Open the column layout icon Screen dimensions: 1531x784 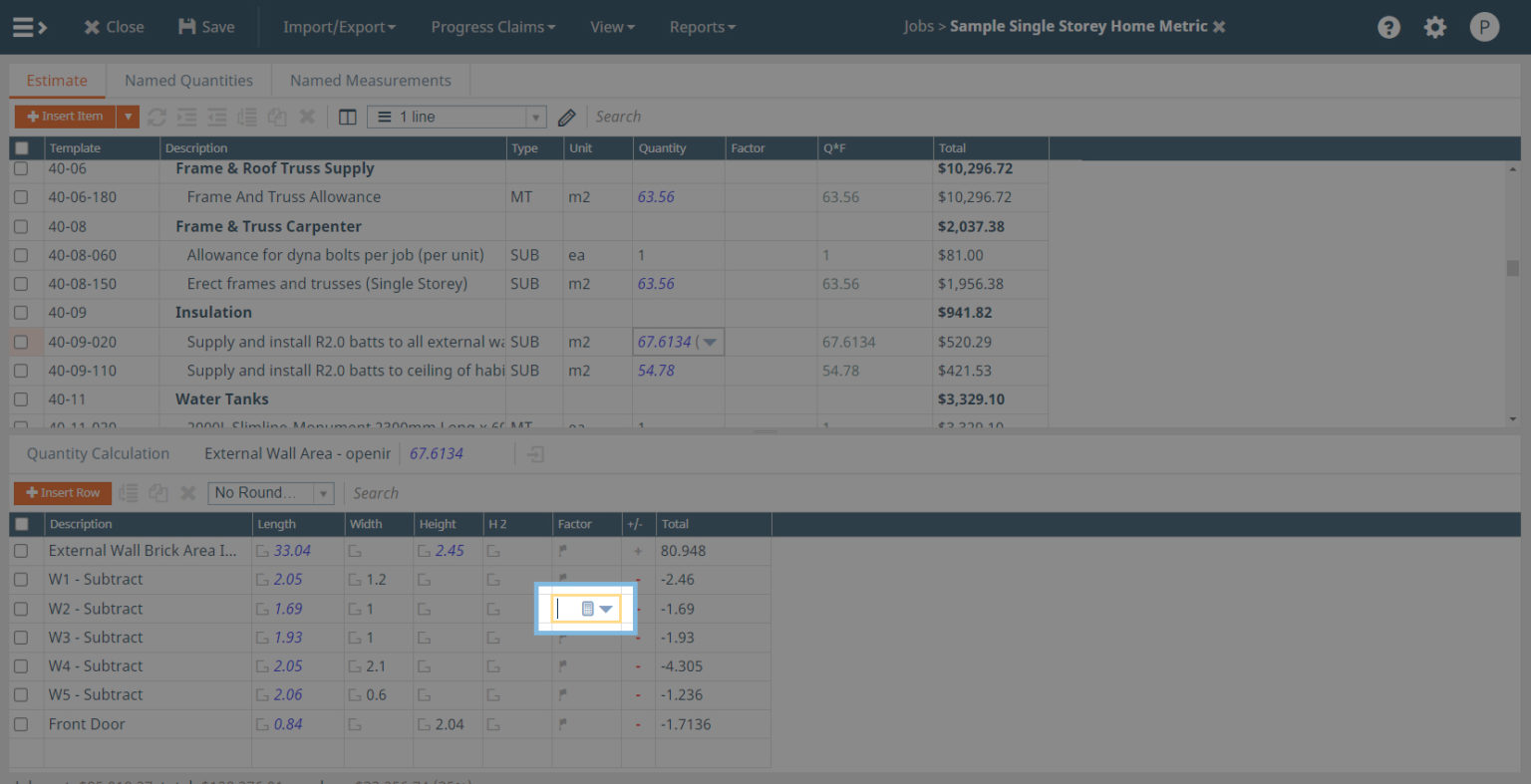click(347, 117)
